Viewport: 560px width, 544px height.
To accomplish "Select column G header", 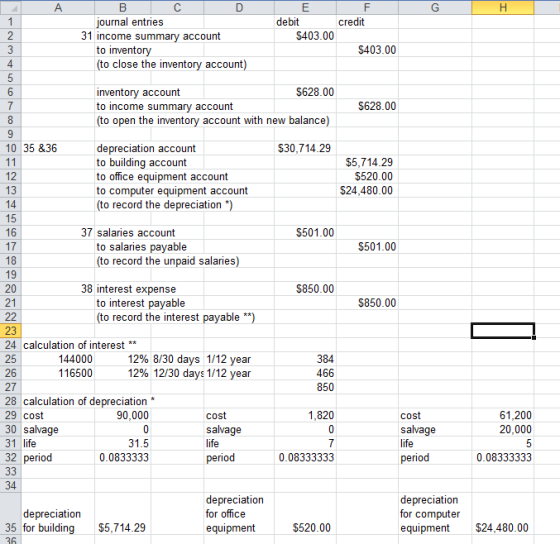I will coord(435,7).
